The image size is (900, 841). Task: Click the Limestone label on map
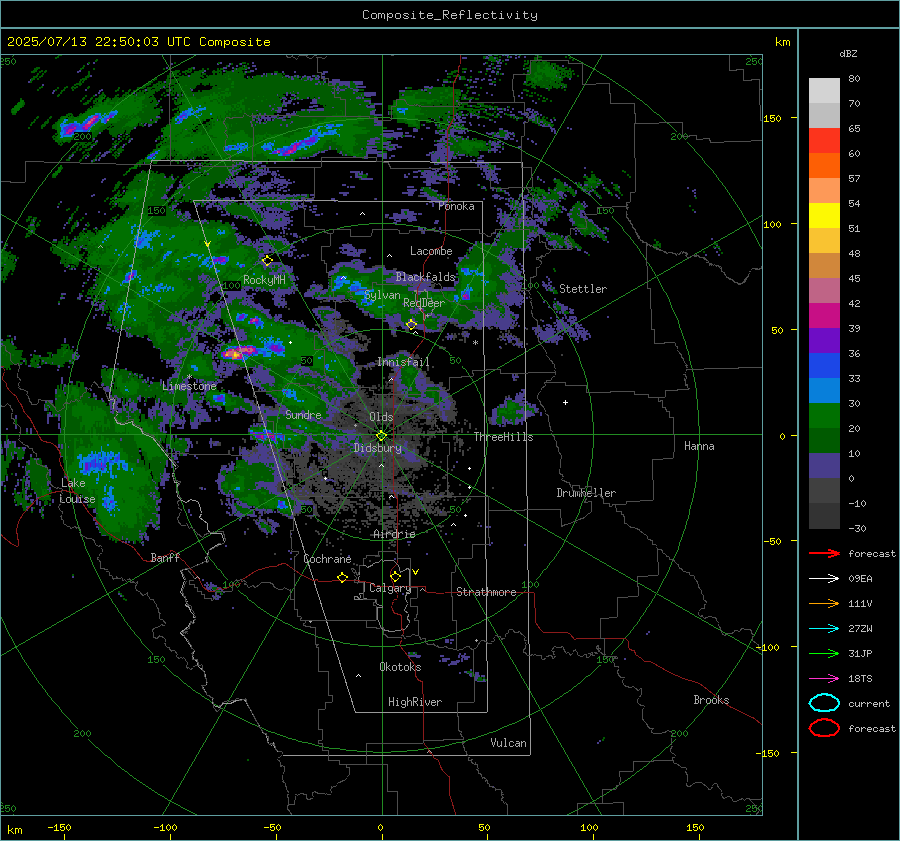point(189,386)
